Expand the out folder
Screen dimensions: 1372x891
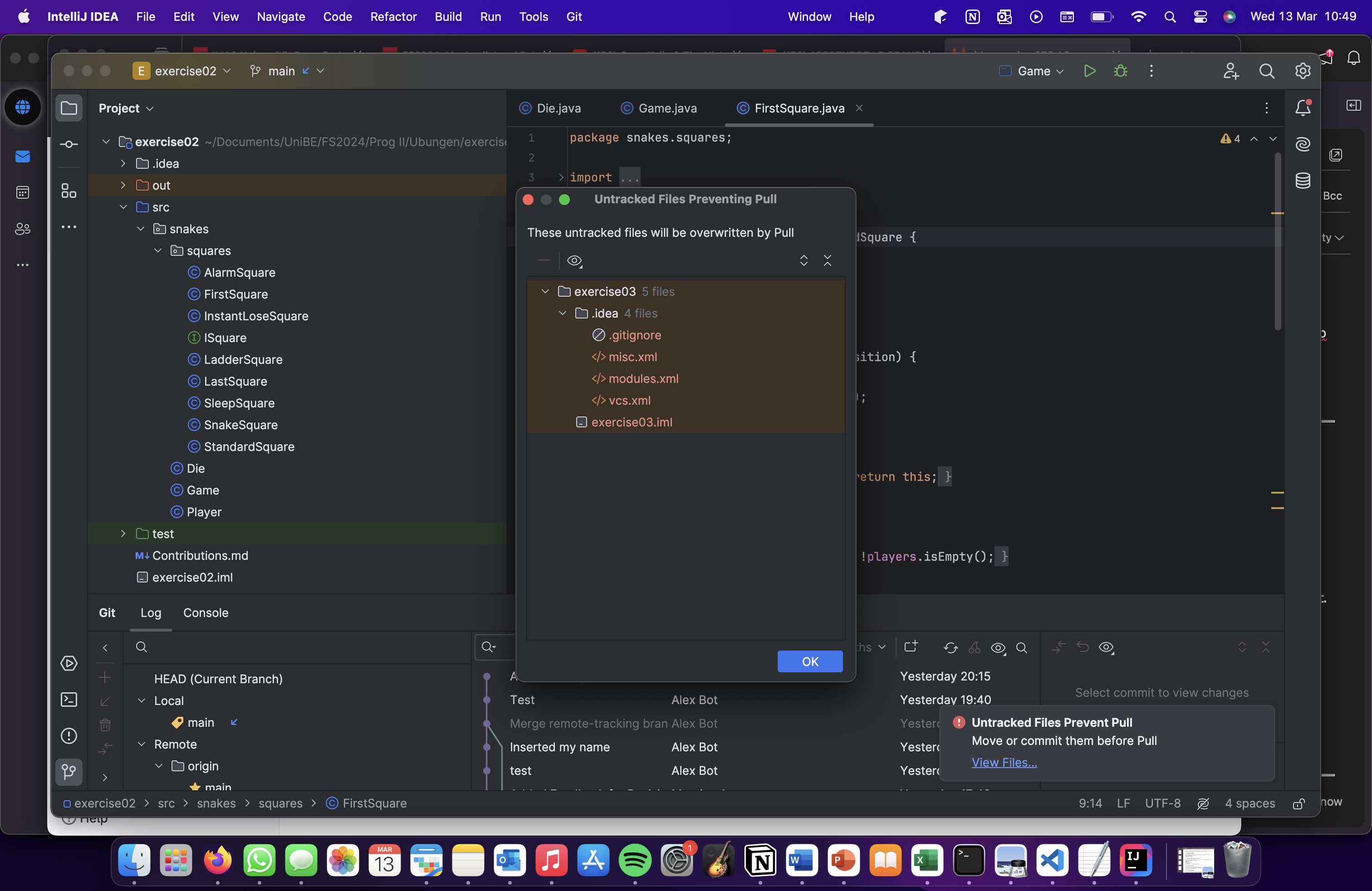pyautogui.click(x=123, y=185)
